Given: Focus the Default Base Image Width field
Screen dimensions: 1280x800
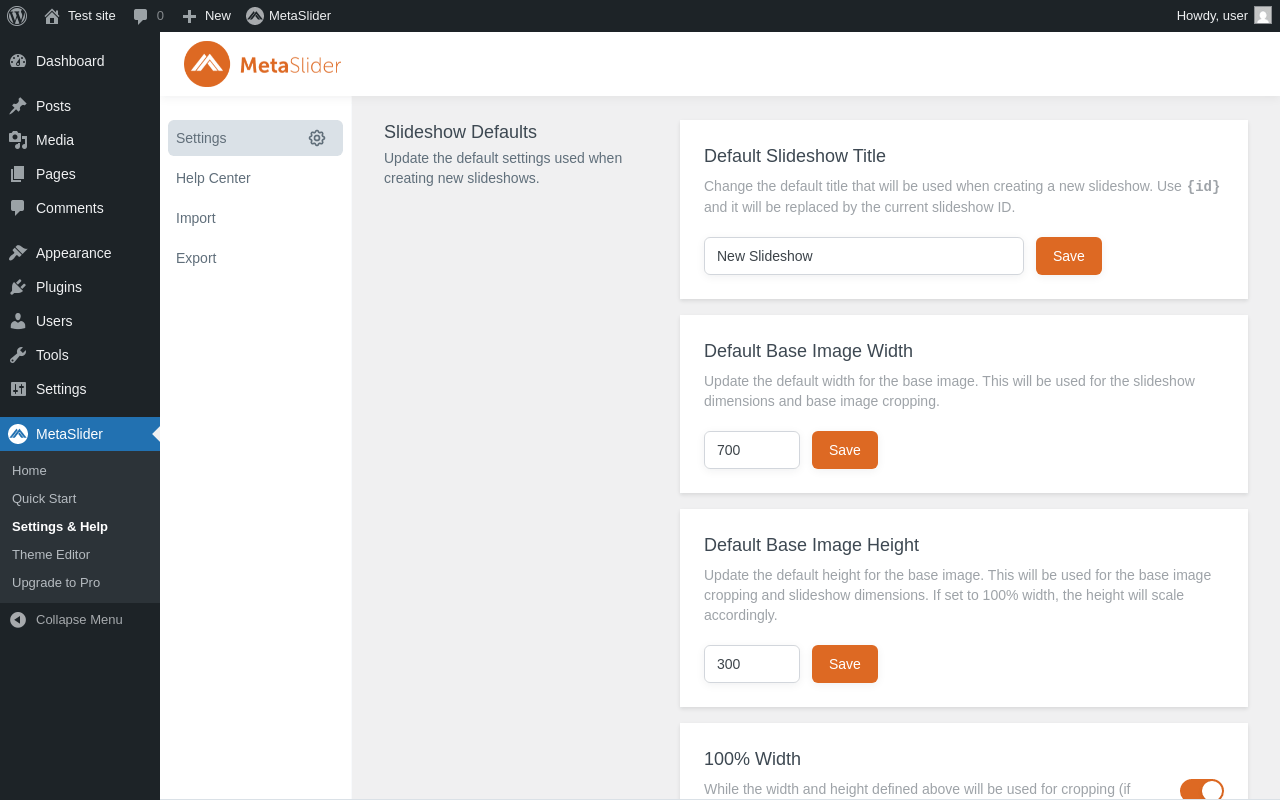Looking at the screenshot, I should point(751,450).
